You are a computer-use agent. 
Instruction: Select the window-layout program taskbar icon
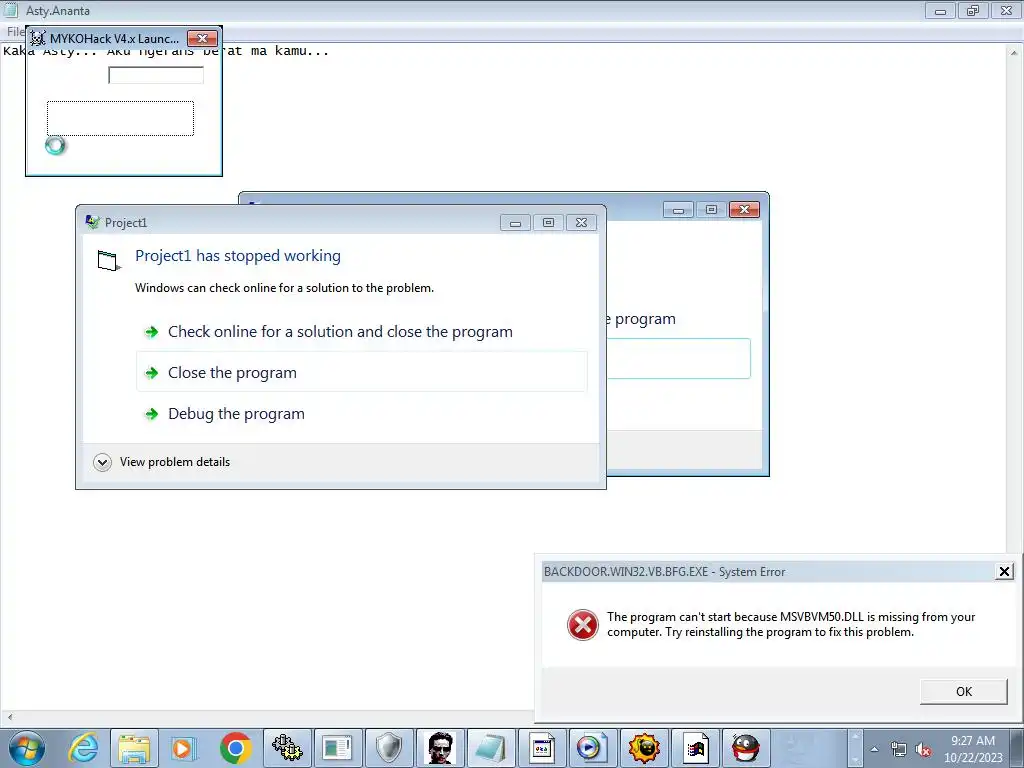coord(338,748)
